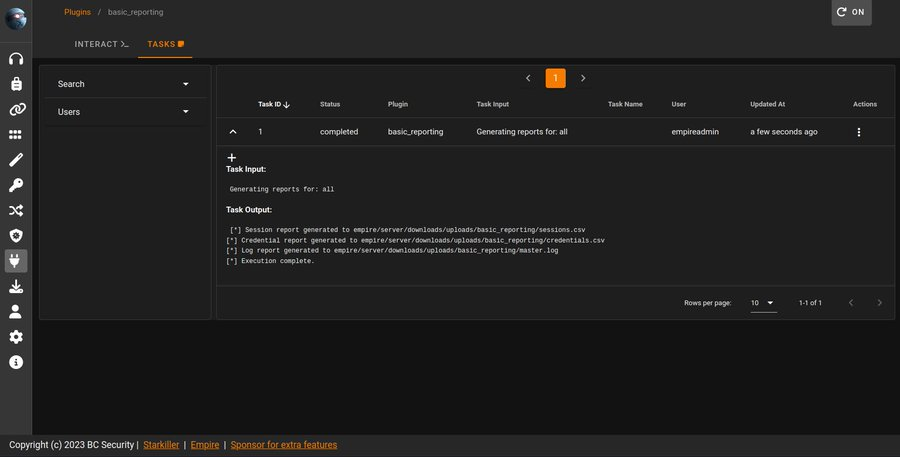Image resolution: width=900 pixels, height=457 pixels.
Task: Open Downloads from the sidebar download icon
Action: [x=16, y=287]
